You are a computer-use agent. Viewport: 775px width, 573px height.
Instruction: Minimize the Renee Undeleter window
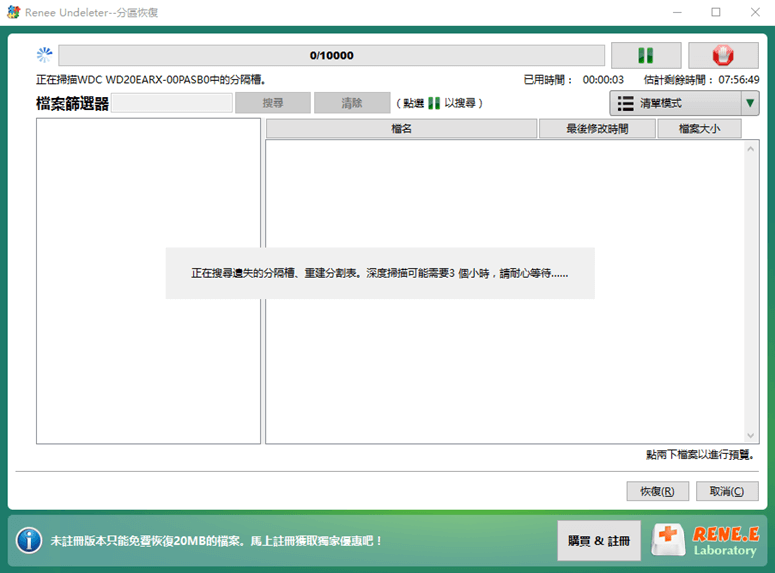[x=677, y=12]
